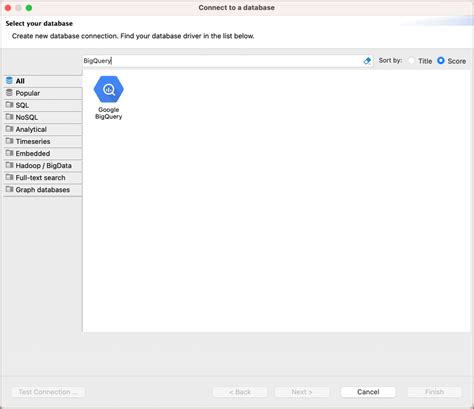Viewport: 474px width, 409px height.
Task: Clear the search field with eraser icon
Action: [367, 61]
